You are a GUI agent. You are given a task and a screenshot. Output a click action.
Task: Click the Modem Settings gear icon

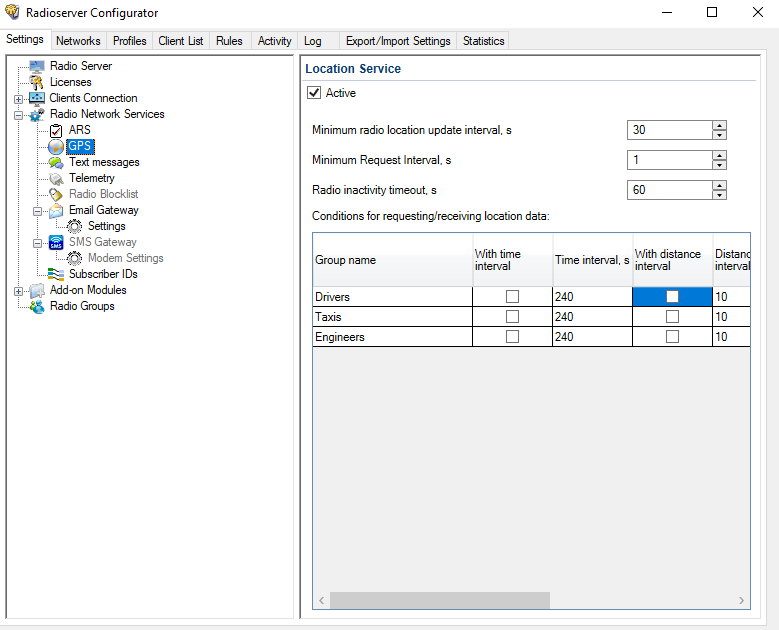click(x=75, y=258)
